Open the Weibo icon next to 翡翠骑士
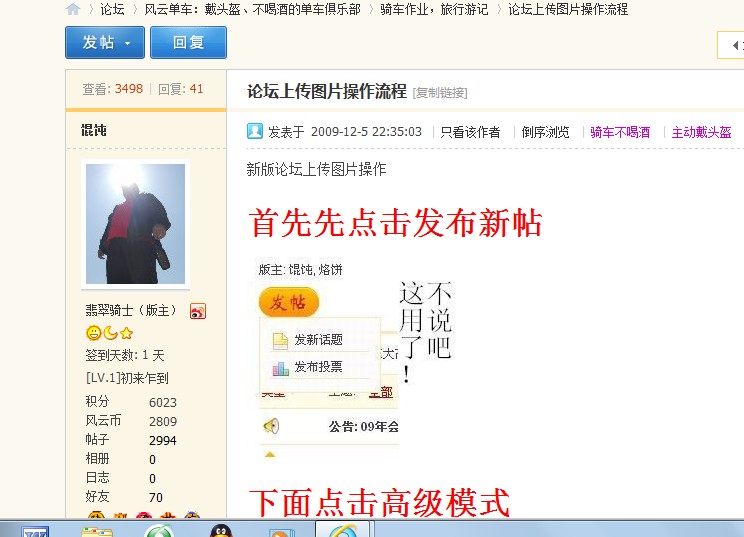Image resolution: width=744 pixels, height=537 pixels. pos(198,311)
